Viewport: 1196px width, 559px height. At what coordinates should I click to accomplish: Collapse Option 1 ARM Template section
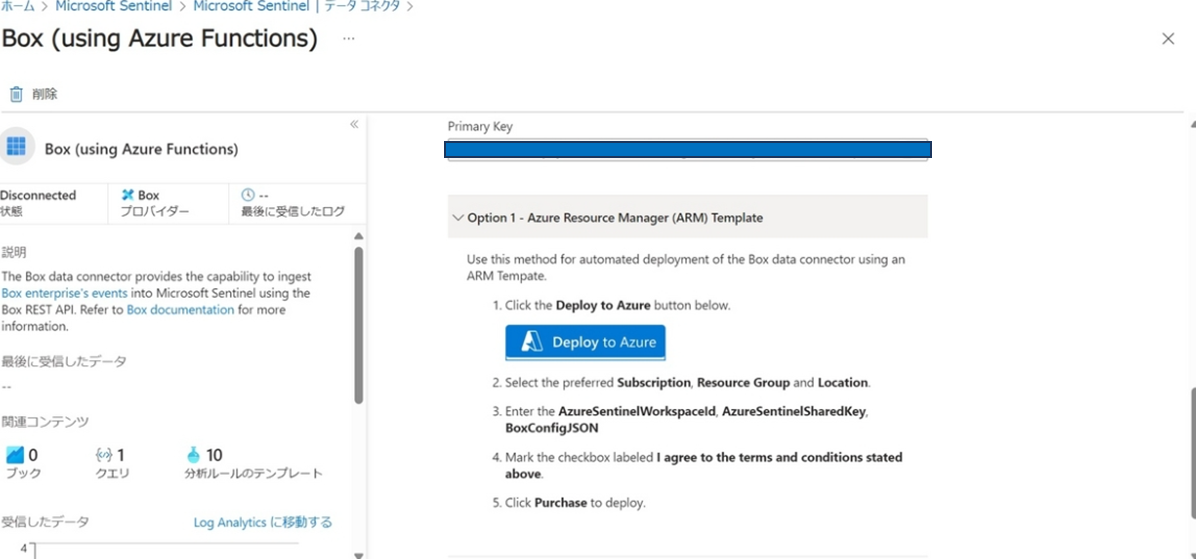point(687,217)
